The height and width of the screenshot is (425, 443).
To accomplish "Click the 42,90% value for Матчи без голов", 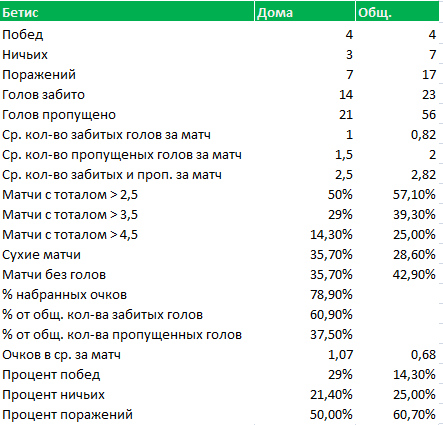I will [x=397, y=274].
